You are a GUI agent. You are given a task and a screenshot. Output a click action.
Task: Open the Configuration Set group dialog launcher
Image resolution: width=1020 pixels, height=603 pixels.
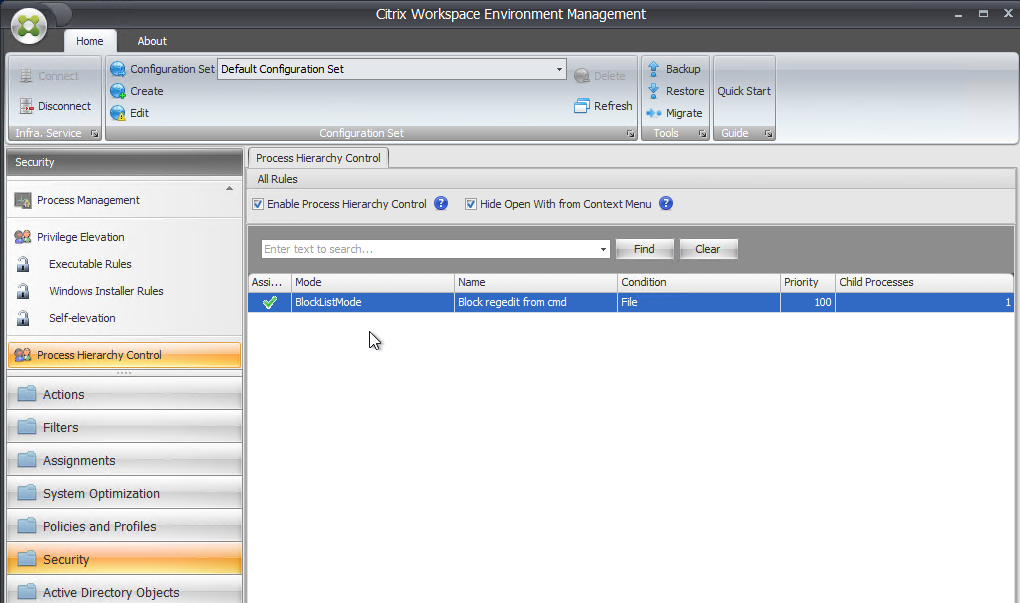coord(630,133)
